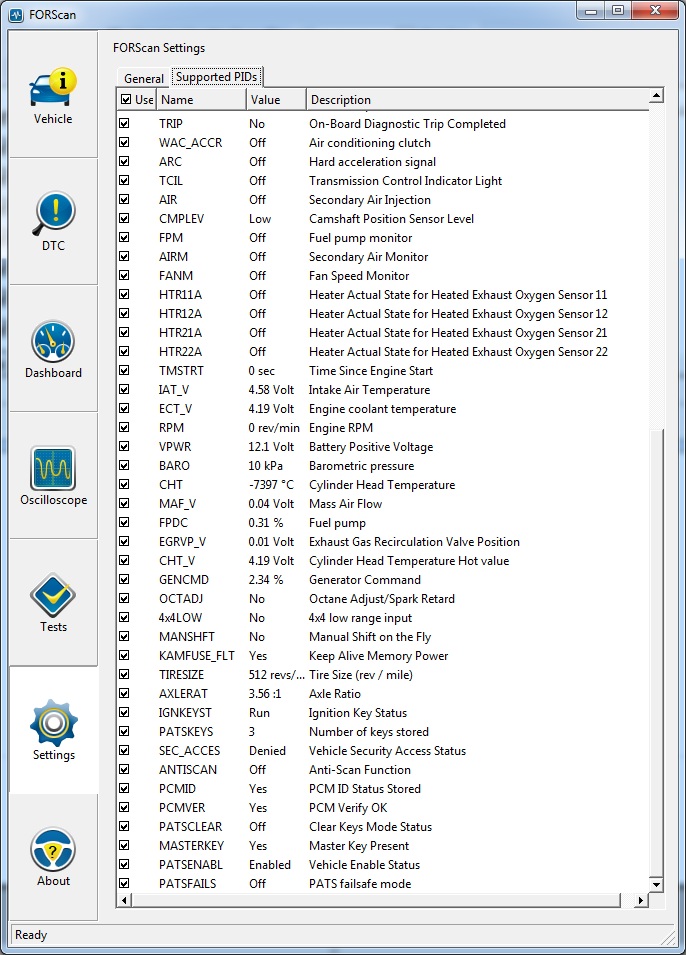Uncheck the TIRESIZE PID checkbox

coord(124,674)
